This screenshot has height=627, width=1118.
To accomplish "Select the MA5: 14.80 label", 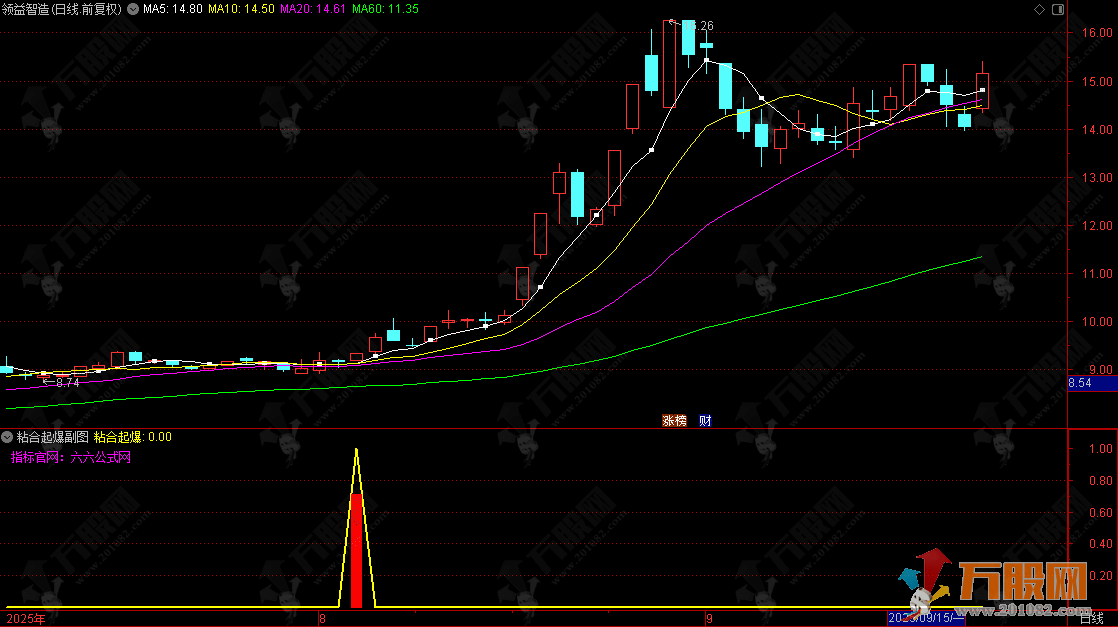I will point(173,9).
